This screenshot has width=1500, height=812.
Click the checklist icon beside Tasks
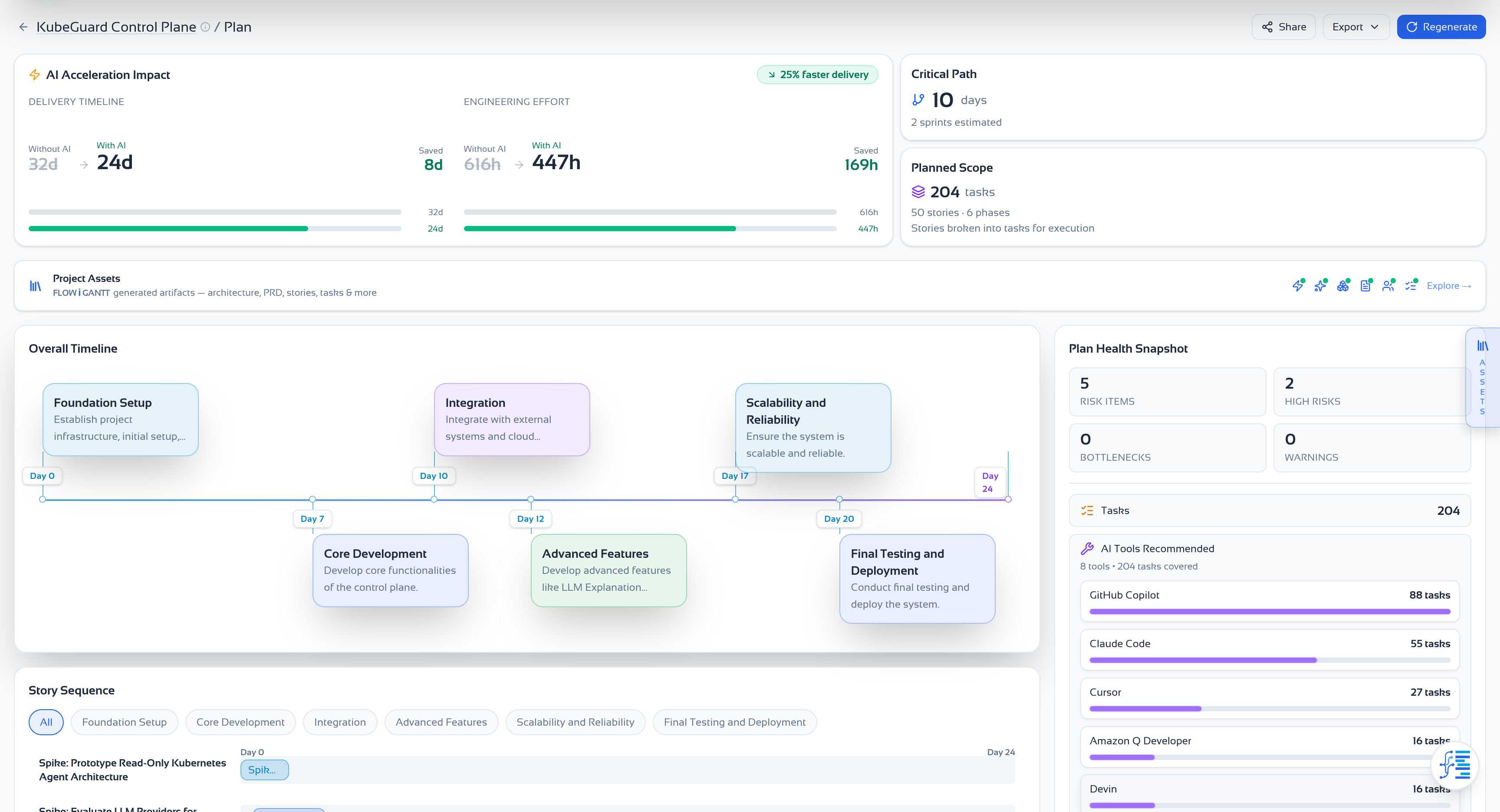pos(1086,511)
